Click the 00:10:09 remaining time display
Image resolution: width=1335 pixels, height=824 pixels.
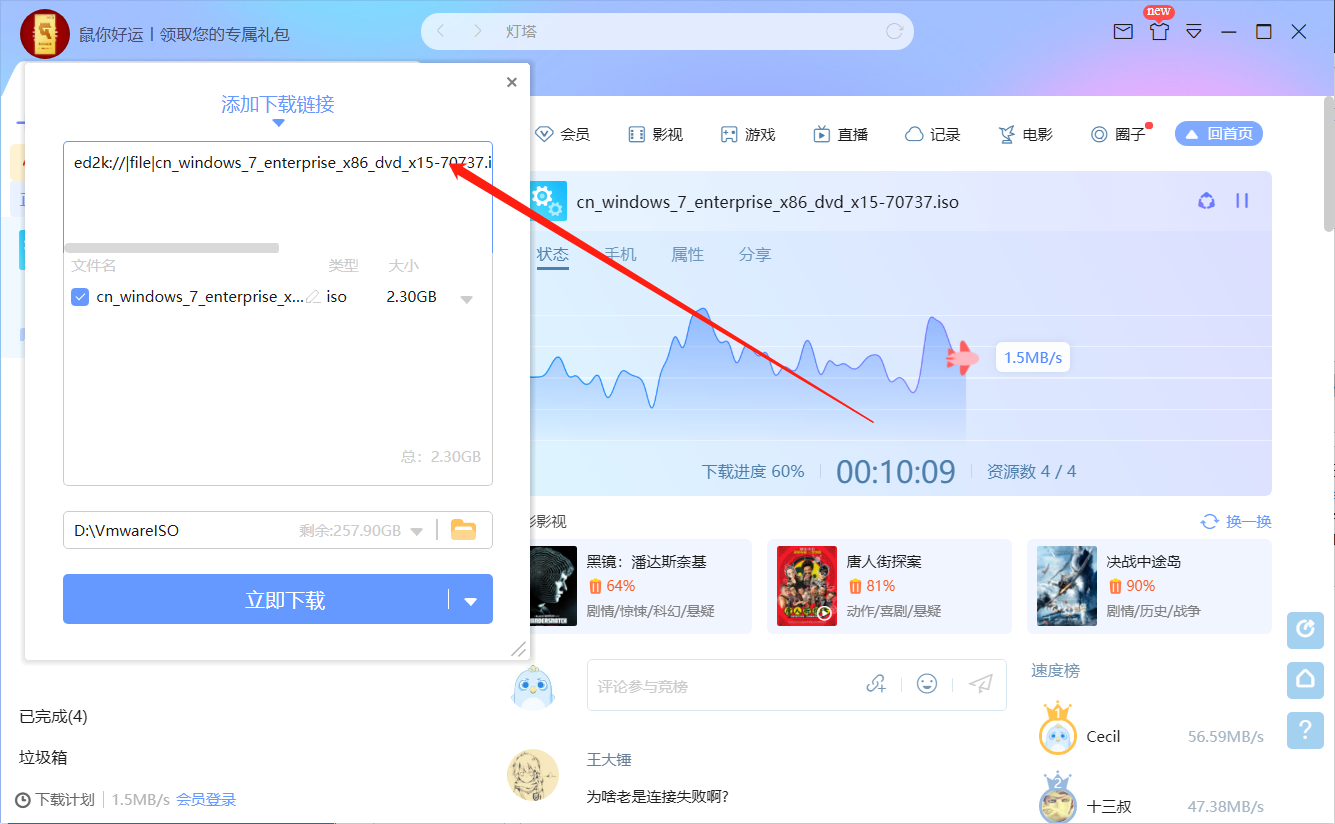click(x=896, y=471)
